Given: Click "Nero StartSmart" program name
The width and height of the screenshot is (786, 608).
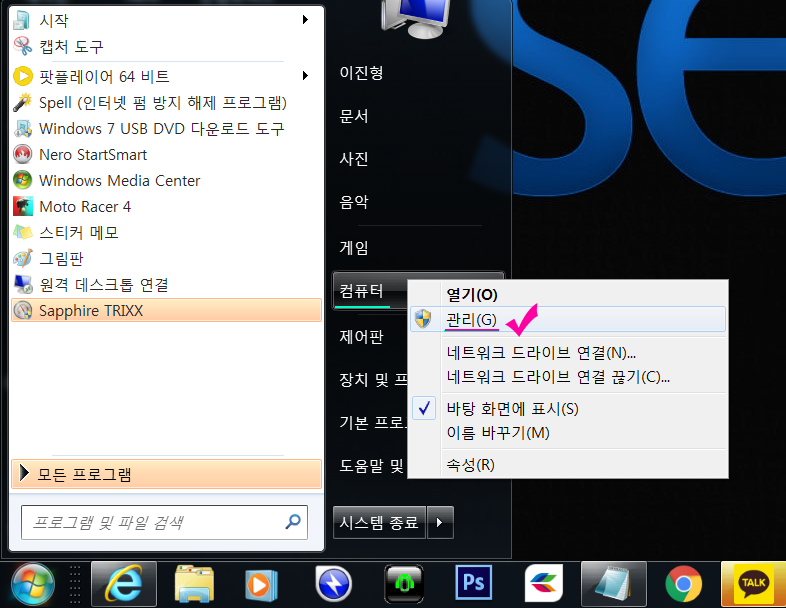Looking at the screenshot, I should click(93, 154).
